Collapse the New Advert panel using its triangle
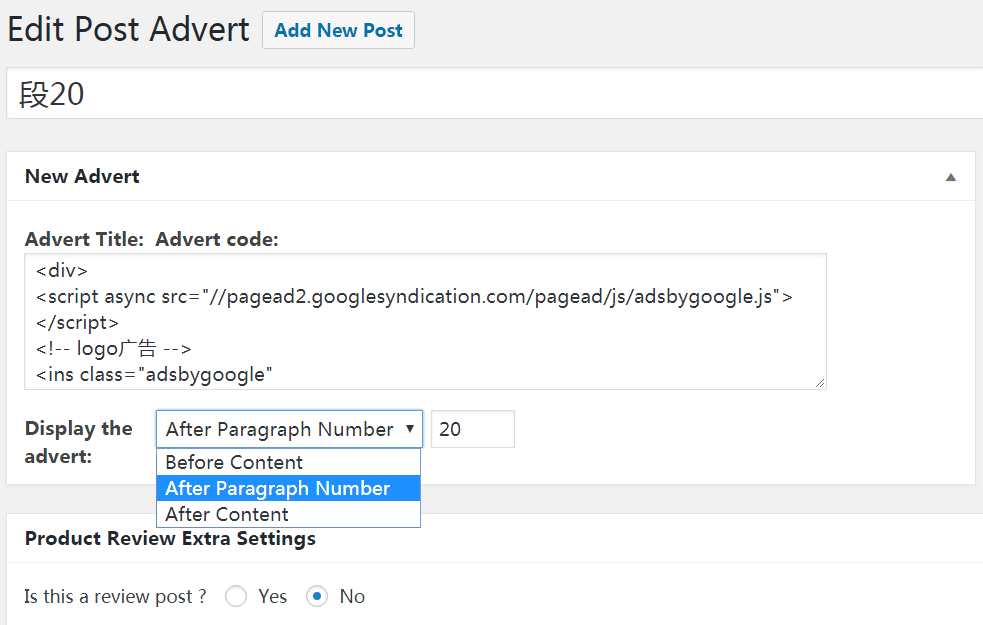The width and height of the screenshot is (983, 625). point(950,177)
